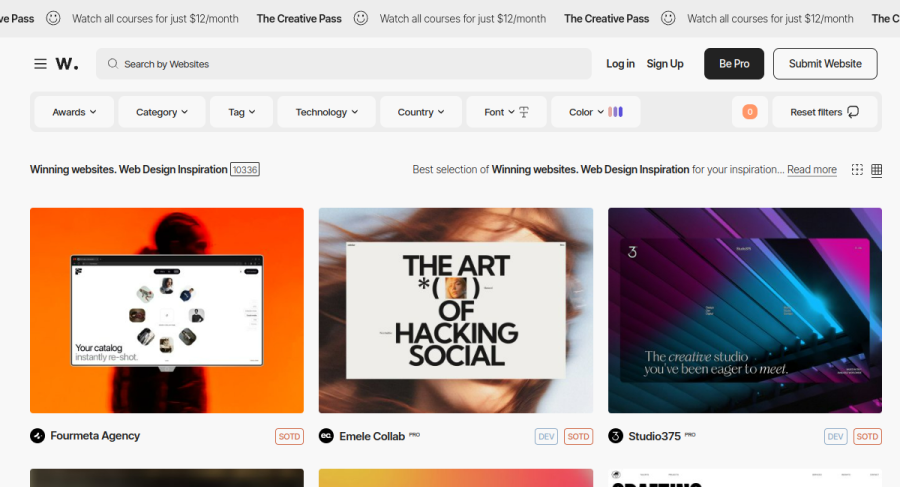Switch to grid view icon
900x487 pixels.
click(876, 169)
